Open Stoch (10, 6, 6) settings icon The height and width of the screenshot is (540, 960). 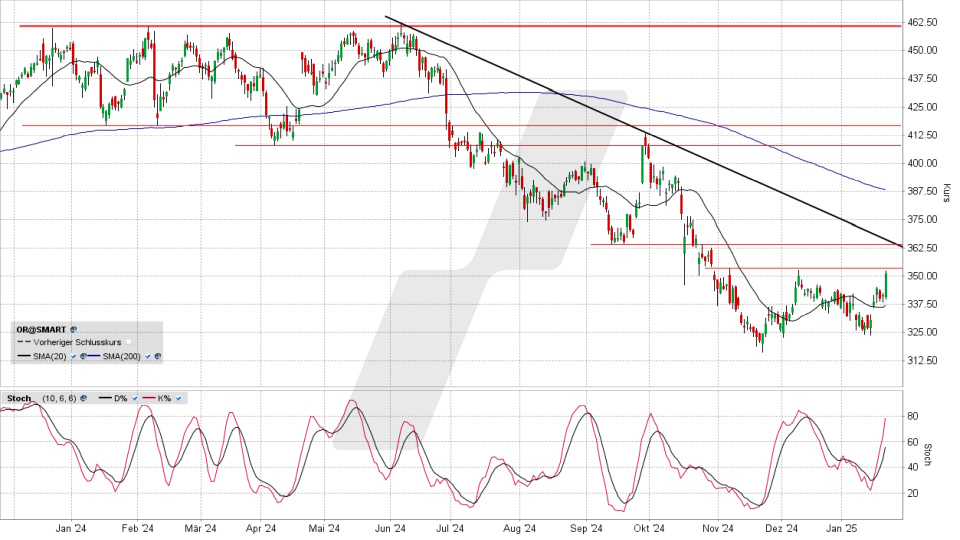coord(83,398)
